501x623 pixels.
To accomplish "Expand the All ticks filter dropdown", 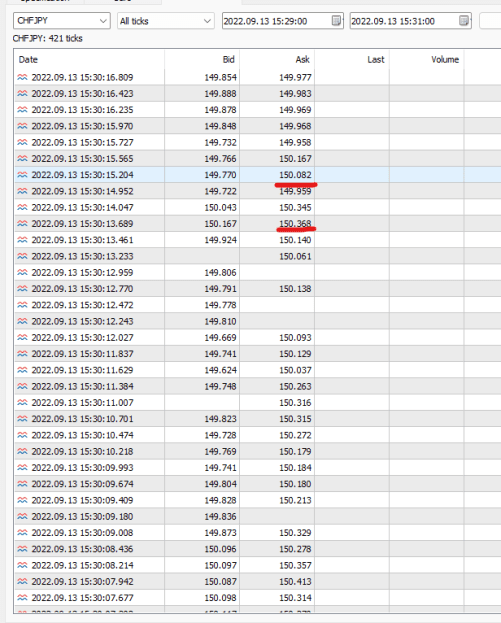I will click(166, 21).
